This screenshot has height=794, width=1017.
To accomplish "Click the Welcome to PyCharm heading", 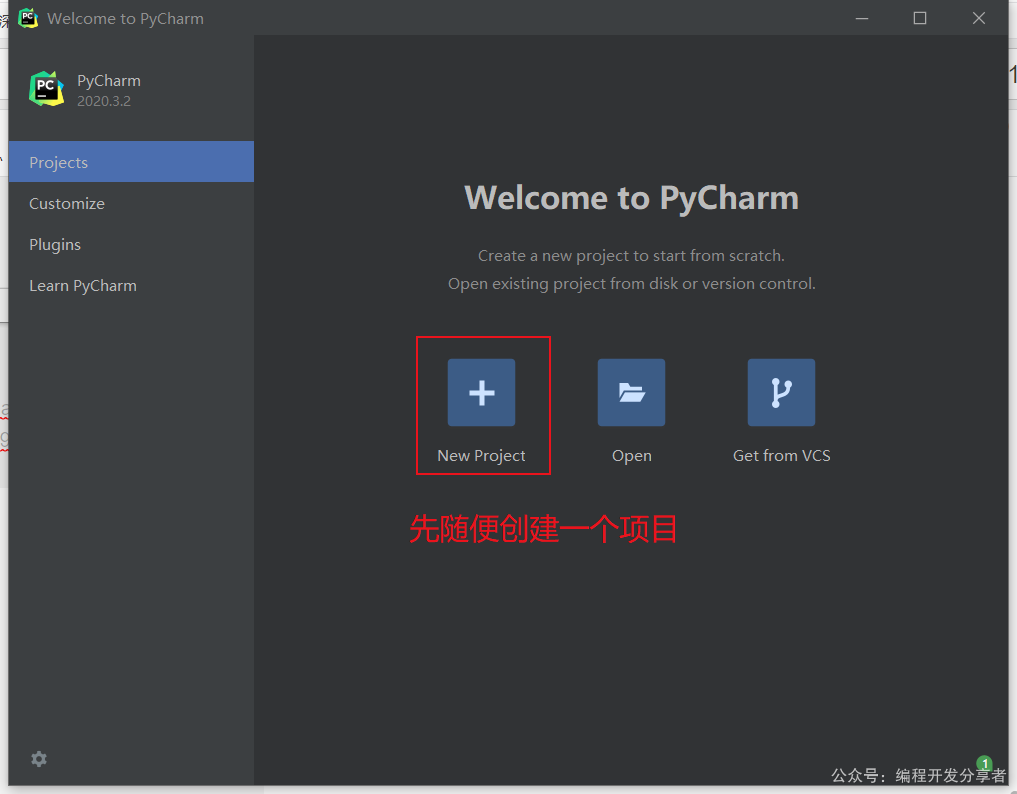I will click(632, 198).
